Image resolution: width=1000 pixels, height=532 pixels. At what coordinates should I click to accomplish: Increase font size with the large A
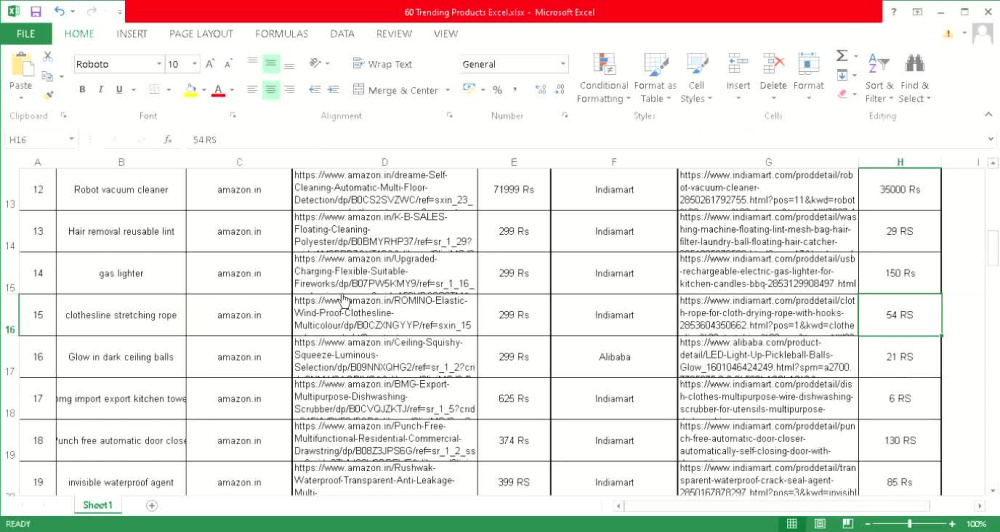click(210, 64)
